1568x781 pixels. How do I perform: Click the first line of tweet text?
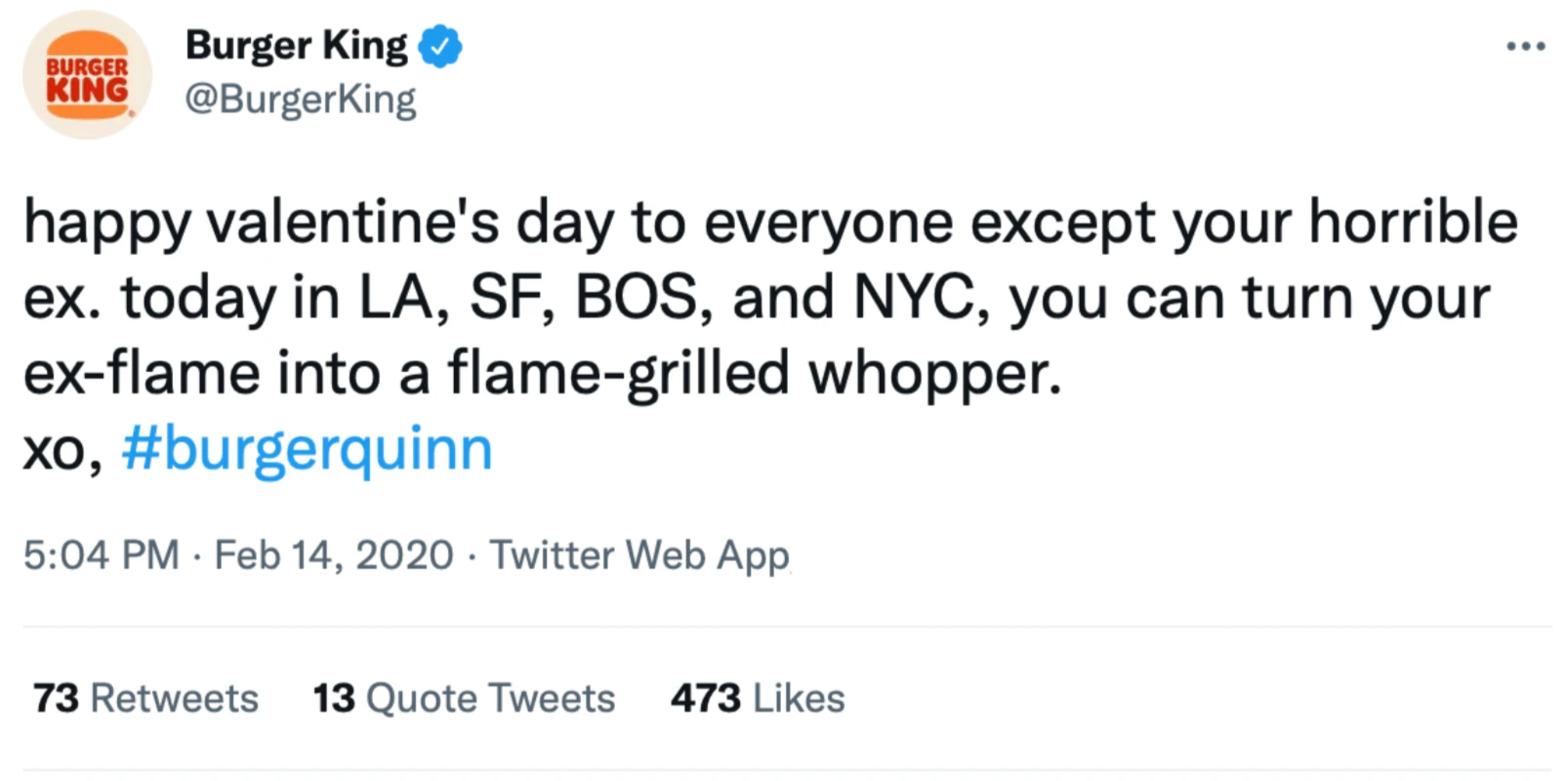tap(769, 223)
